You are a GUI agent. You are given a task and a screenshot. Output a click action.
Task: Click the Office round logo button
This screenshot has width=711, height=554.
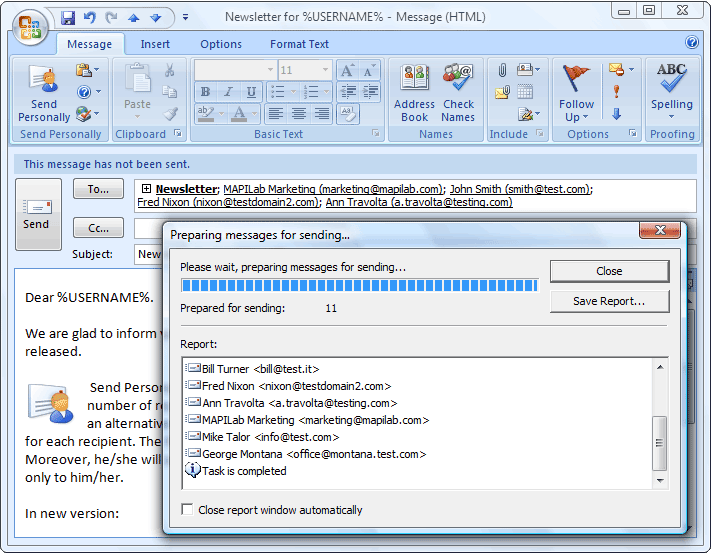(x=30, y=28)
